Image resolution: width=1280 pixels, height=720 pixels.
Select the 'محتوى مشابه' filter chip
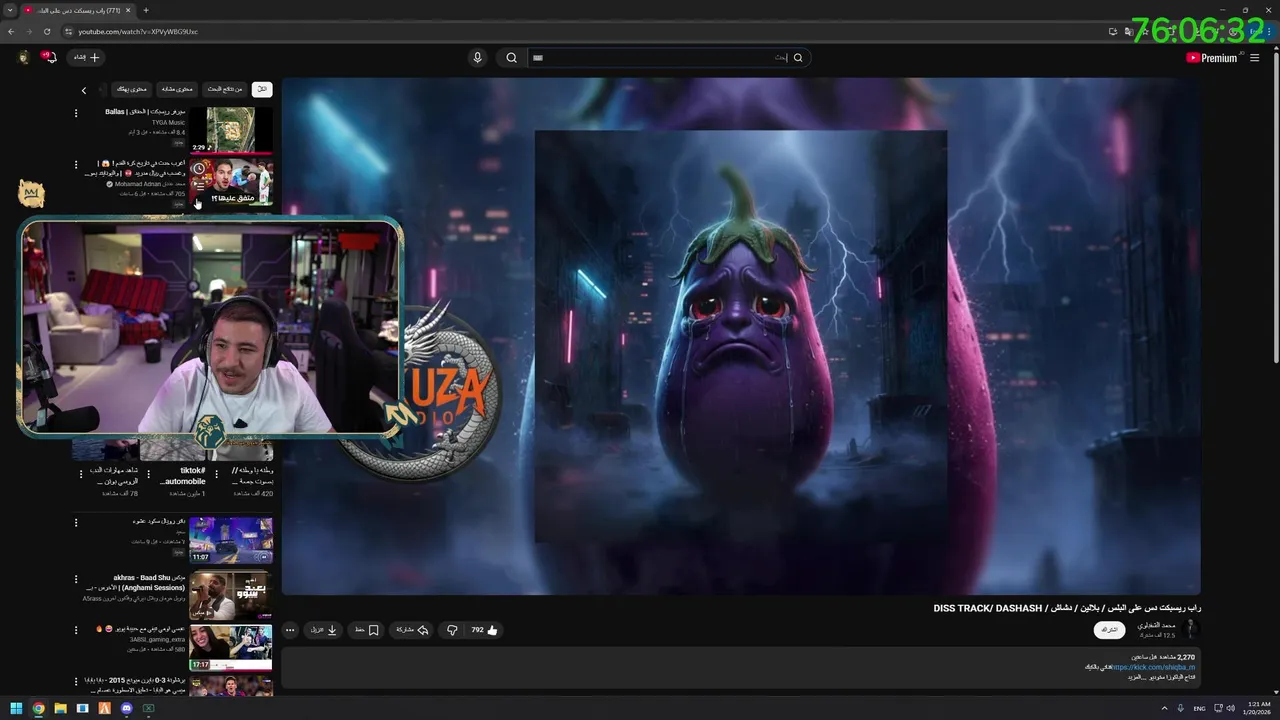click(176, 89)
